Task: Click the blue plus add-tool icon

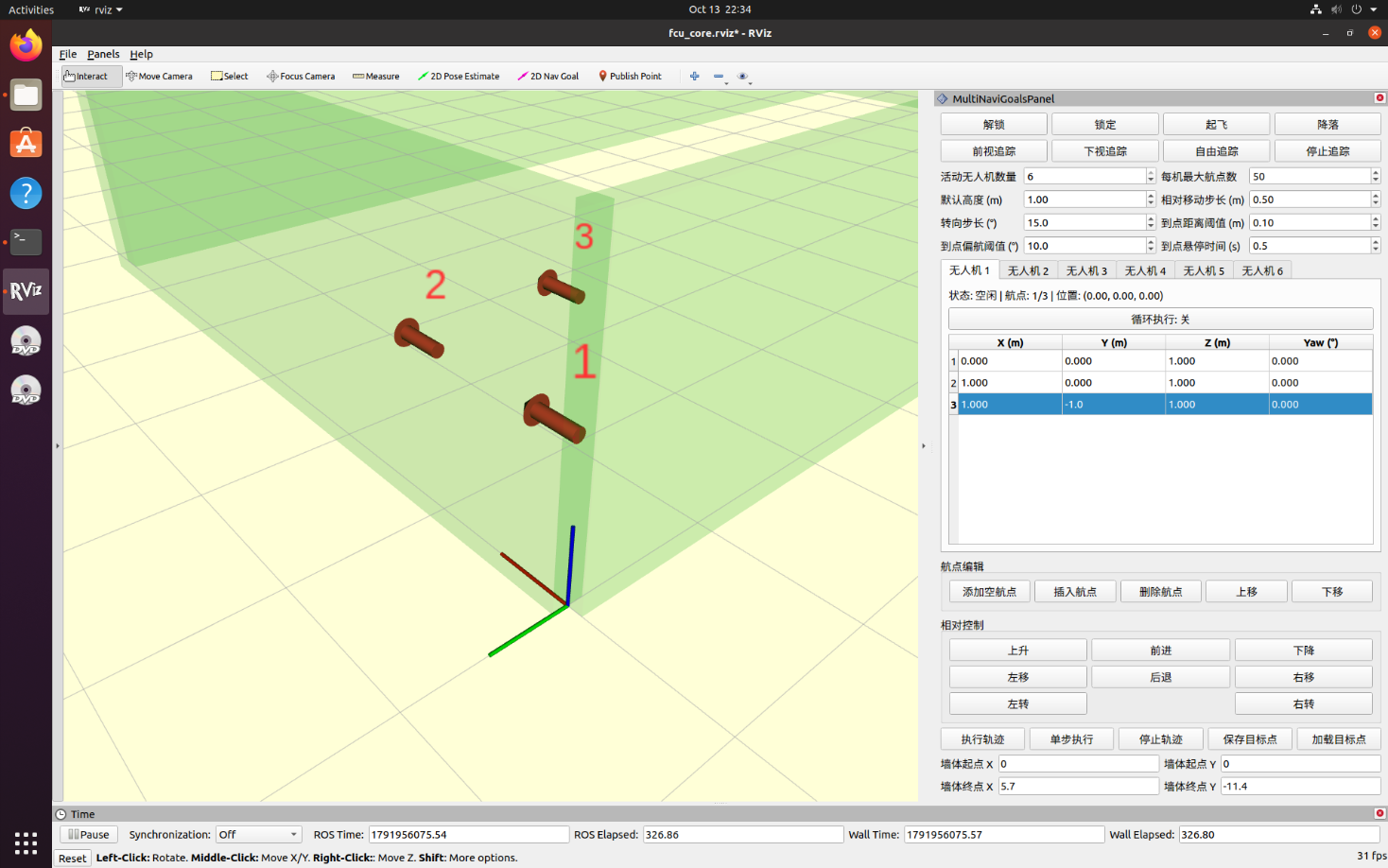Action: point(695,77)
